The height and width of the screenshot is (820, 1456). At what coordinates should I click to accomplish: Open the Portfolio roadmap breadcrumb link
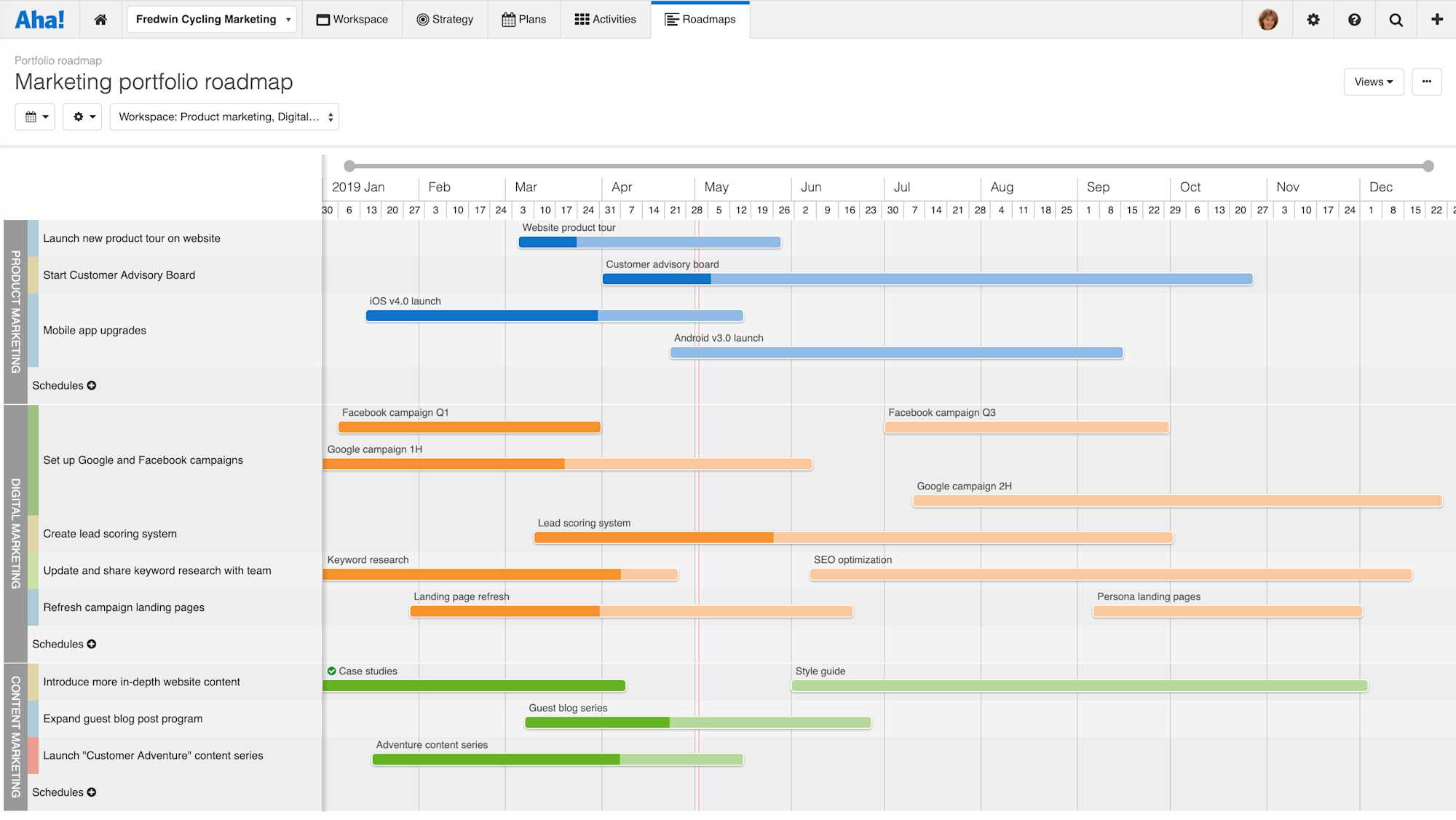(58, 60)
